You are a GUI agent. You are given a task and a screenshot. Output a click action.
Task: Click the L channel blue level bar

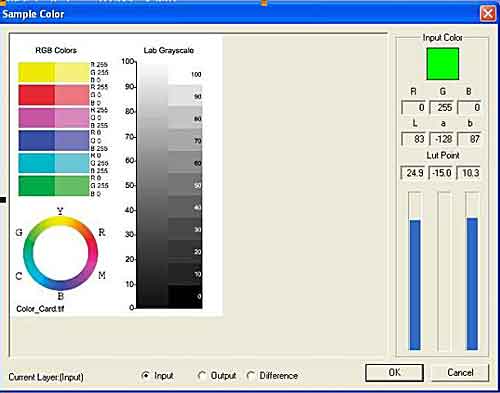coord(415,284)
